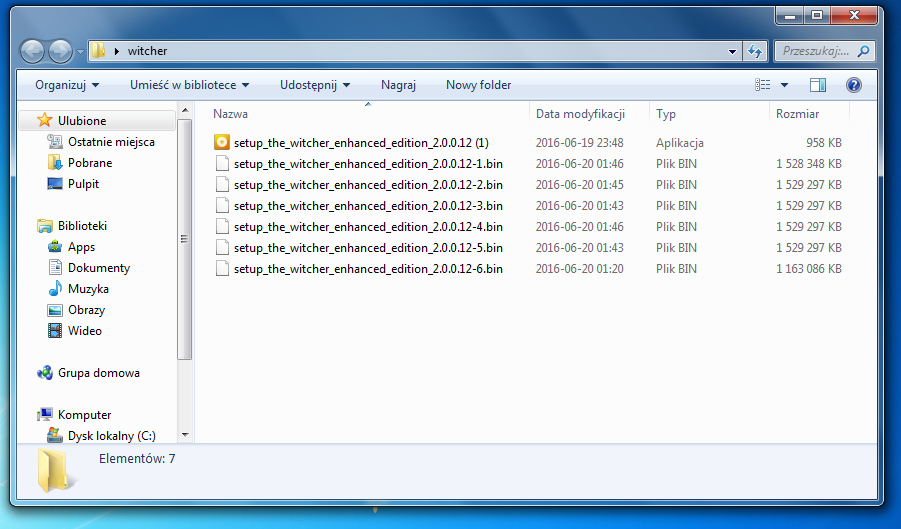Select setup_the_witcher_enhanced_edition_2.0.0.12 (1) application
901x529 pixels.
pos(361,142)
